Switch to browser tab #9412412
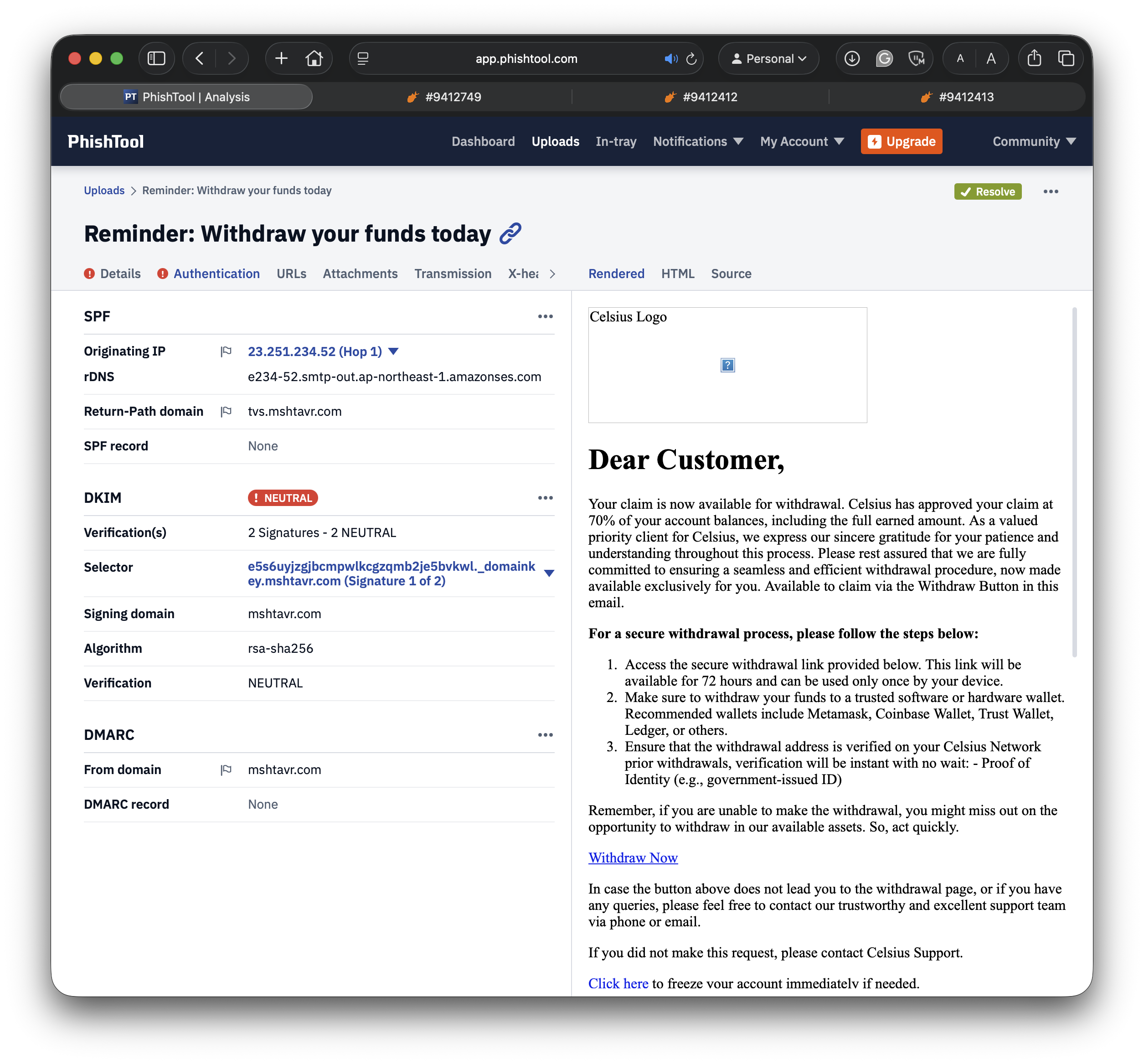 tap(701, 97)
